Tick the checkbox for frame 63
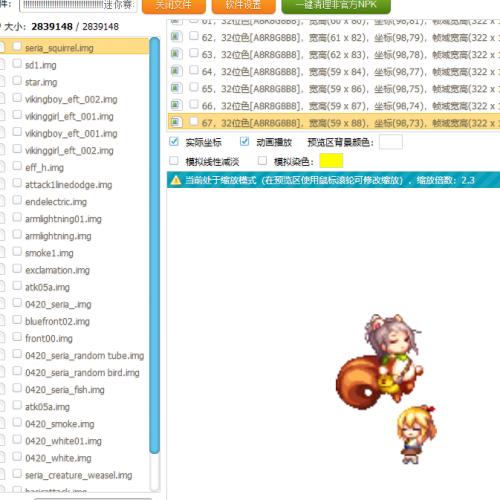 pyautogui.click(x=194, y=53)
